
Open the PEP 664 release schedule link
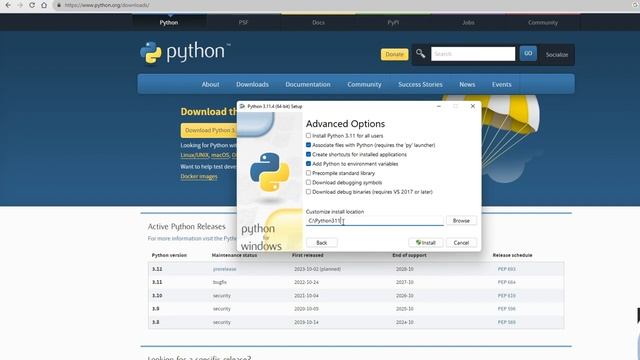[x=507, y=282]
